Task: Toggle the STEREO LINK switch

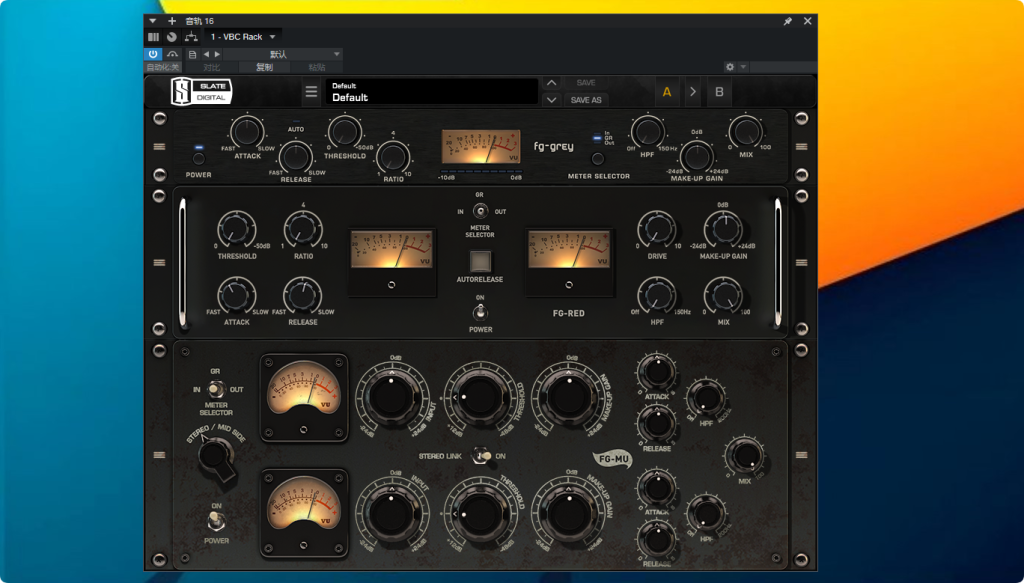Action: click(x=482, y=456)
